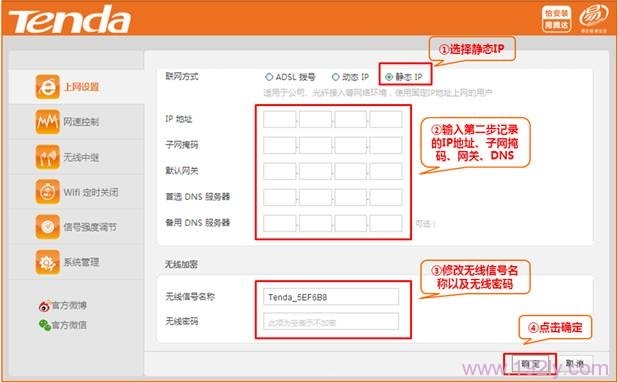This screenshot has width=618, height=383.
Task: Open the 网速控制 speed control icon
Action: [47, 122]
